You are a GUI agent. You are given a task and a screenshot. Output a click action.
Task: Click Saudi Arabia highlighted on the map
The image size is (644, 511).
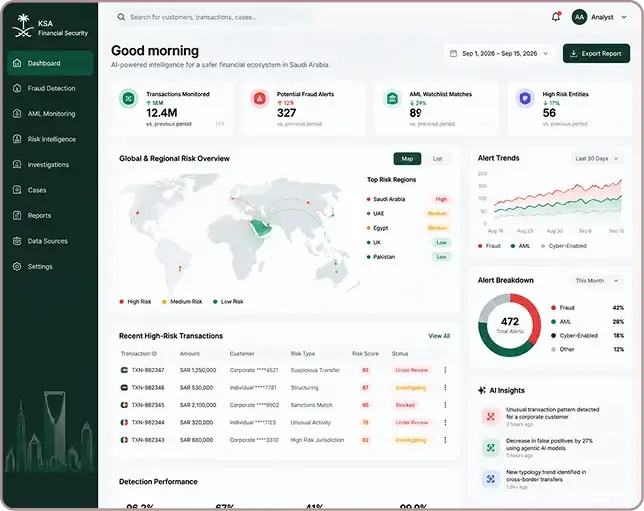pyautogui.click(x=260, y=227)
